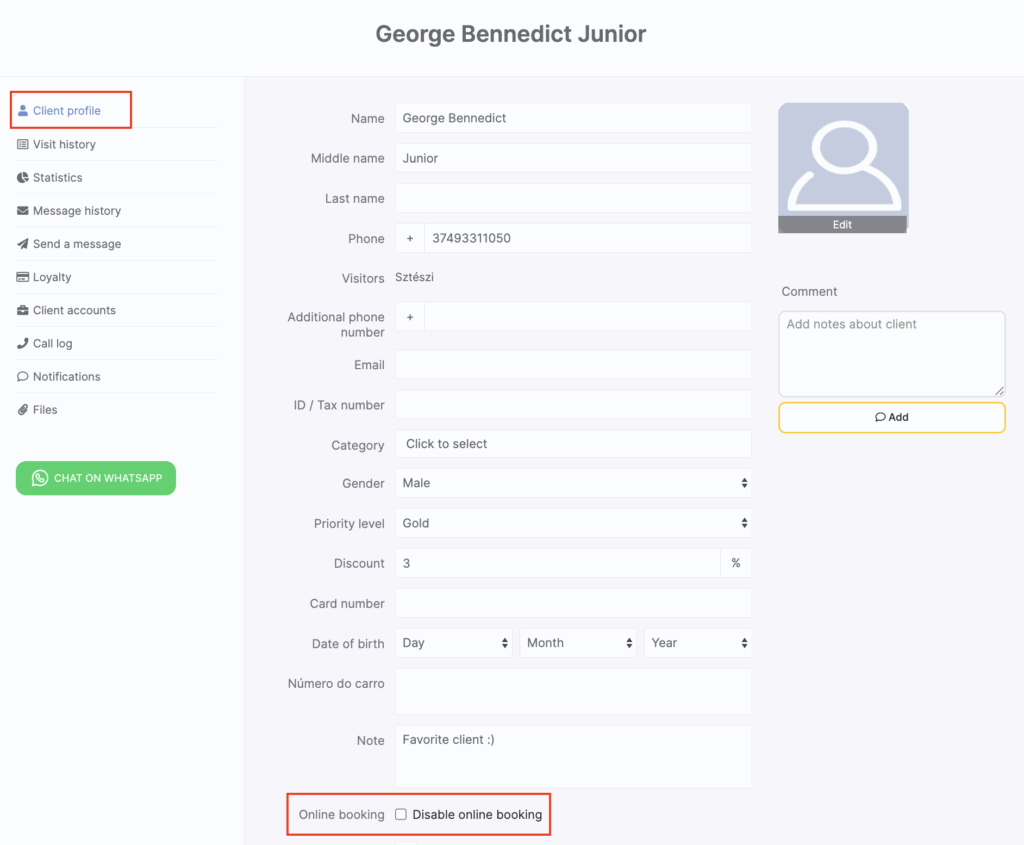This screenshot has height=845, width=1024.
Task: Open the Month of birth dropdown
Action: click(578, 643)
